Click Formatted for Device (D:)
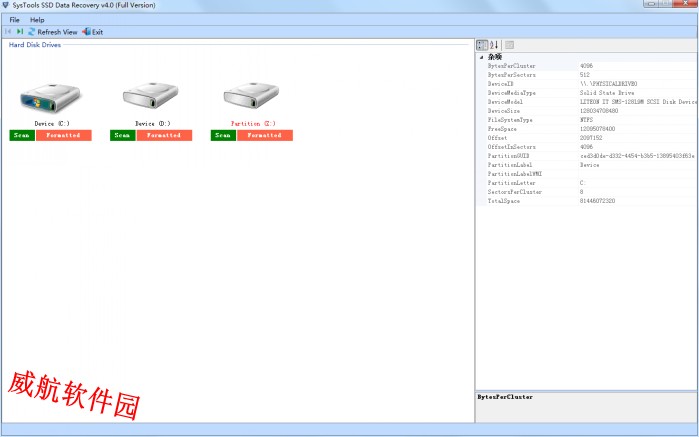The image size is (699, 437). click(x=164, y=135)
